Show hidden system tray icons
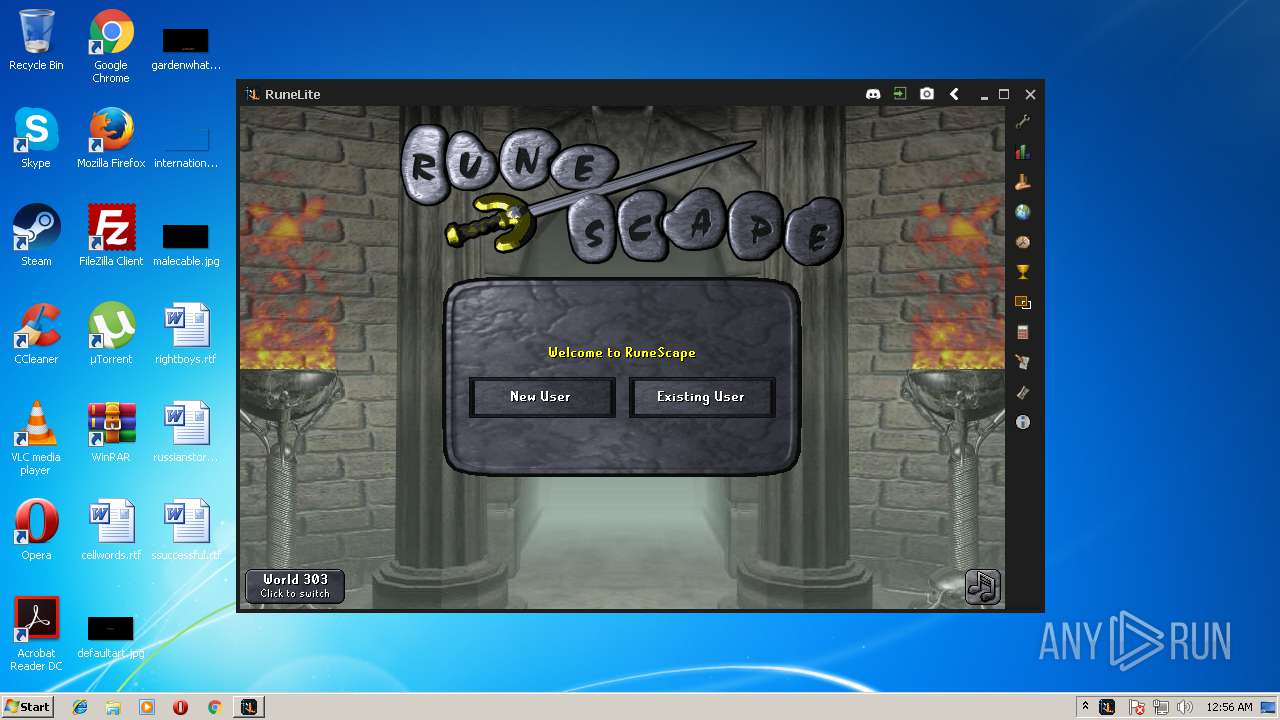Screen dimensions: 1280x720 (1085, 707)
